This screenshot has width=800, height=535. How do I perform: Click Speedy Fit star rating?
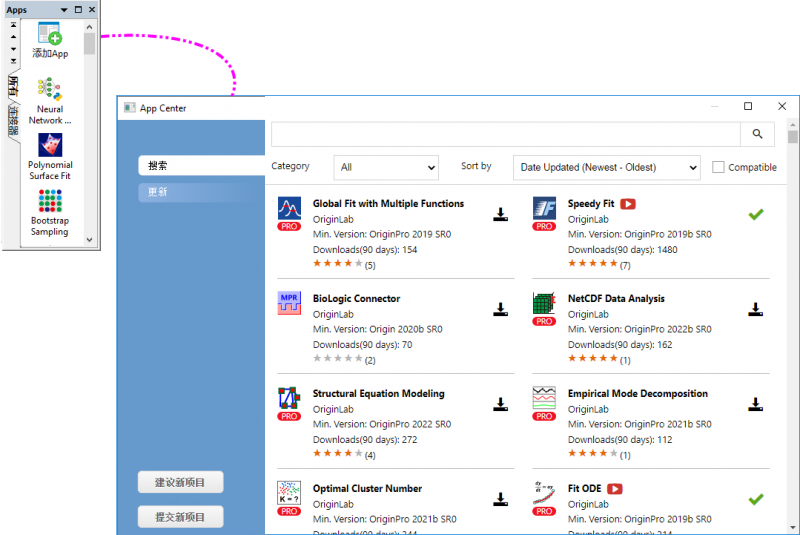point(593,264)
